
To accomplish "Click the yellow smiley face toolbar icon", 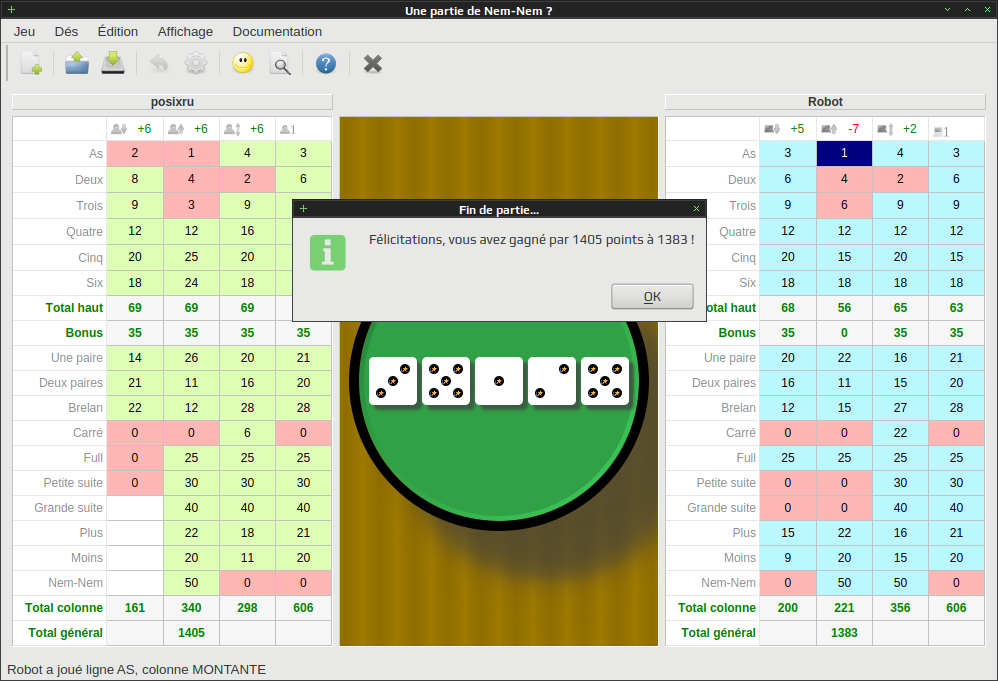I will point(243,63).
